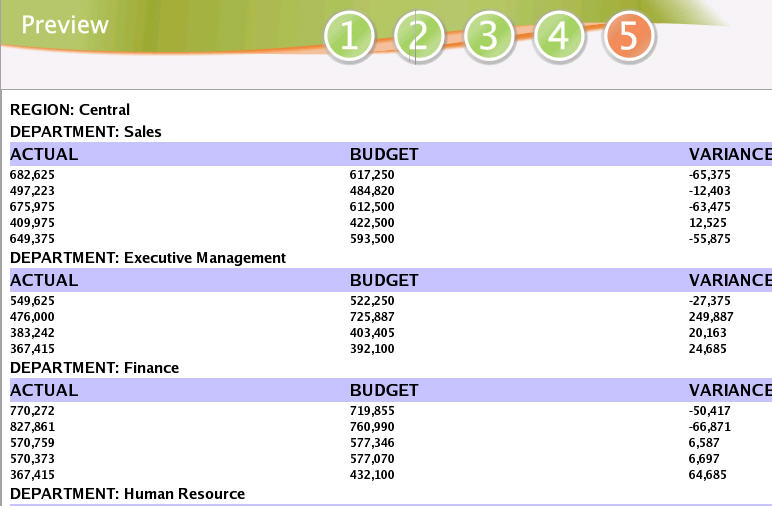Click VARIANCE header under Finance
The image size is (772, 506).
[730, 390]
